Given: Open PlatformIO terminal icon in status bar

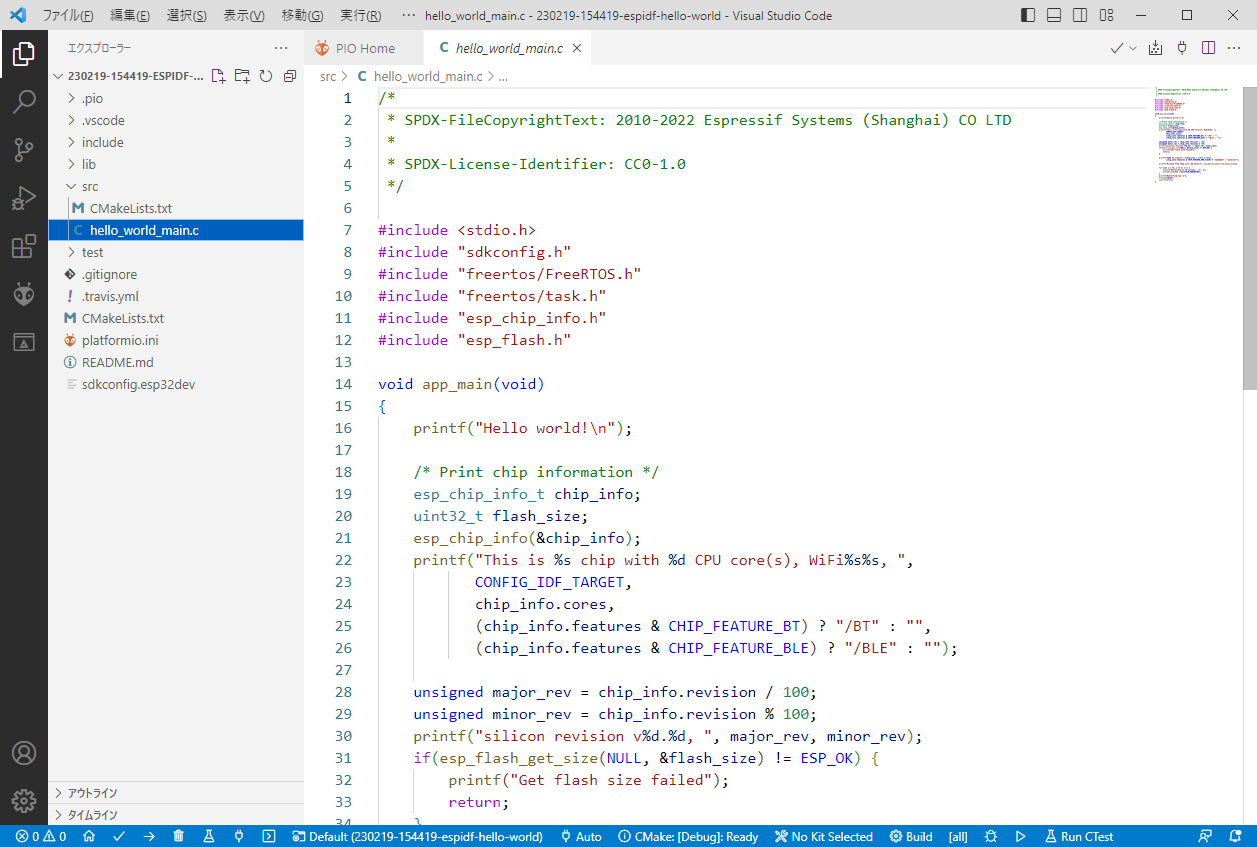Looking at the screenshot, I should [269, 836].
